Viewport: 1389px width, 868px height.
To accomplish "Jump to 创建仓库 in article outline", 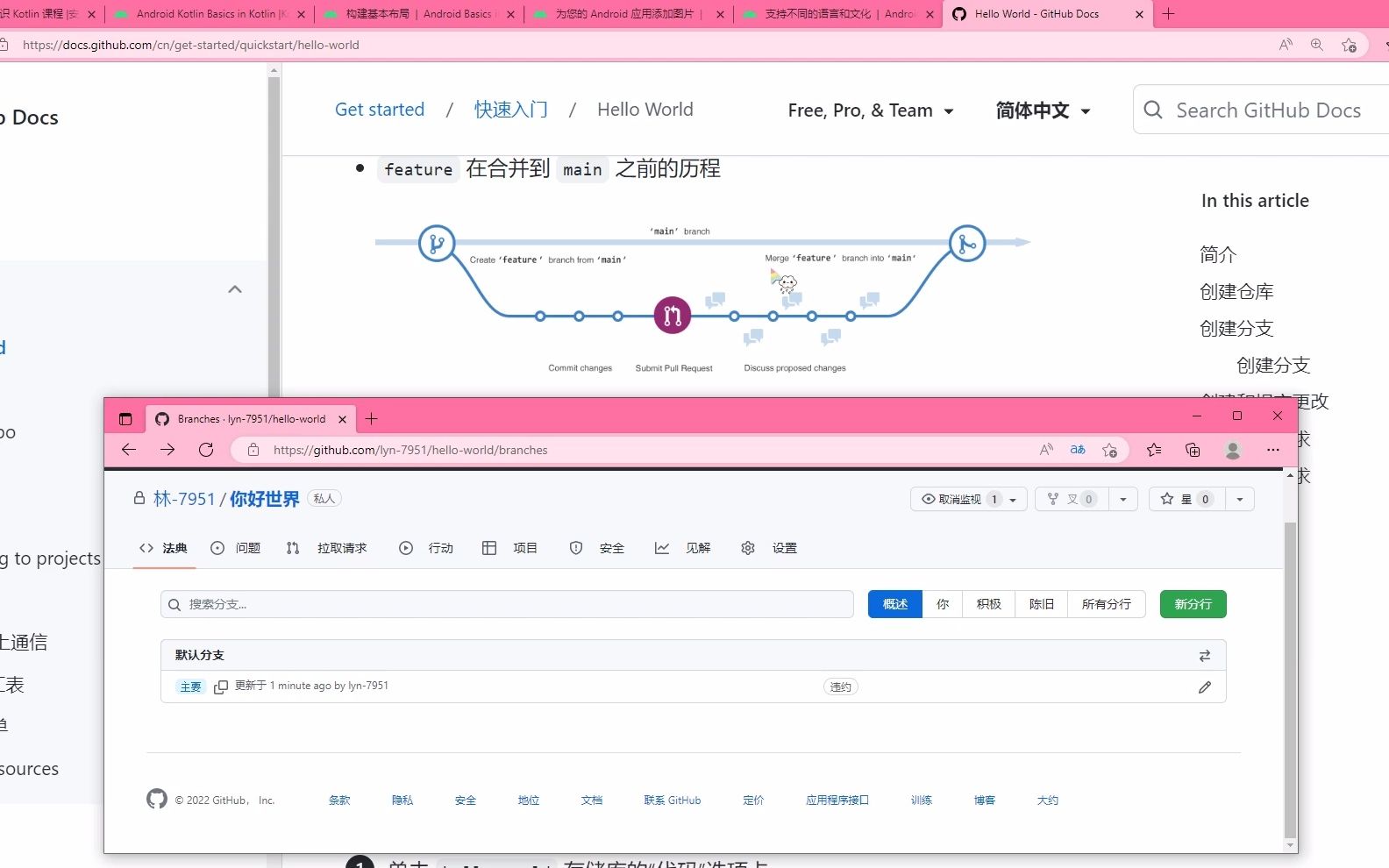I will [1236, 292].
